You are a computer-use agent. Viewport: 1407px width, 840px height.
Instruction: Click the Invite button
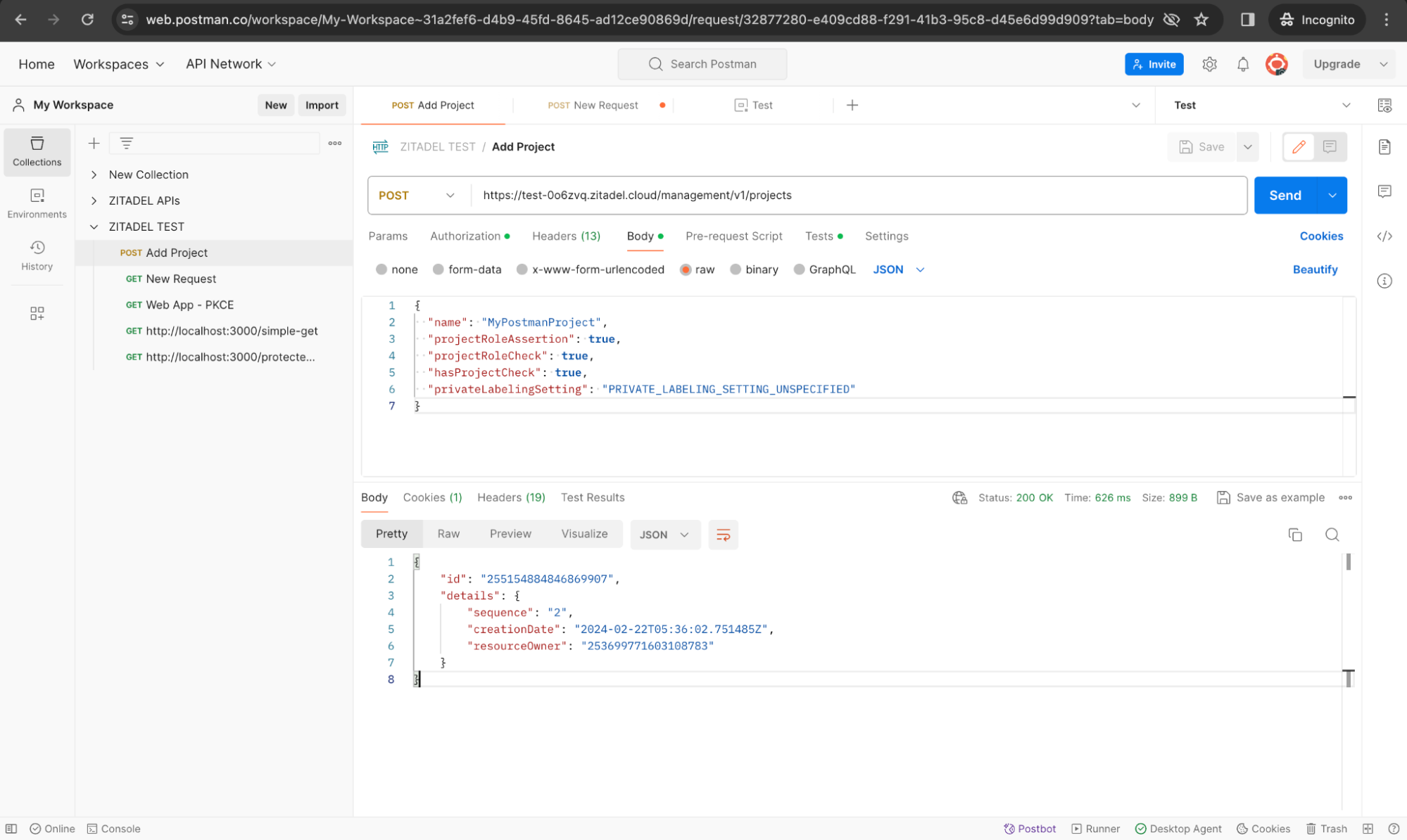[1154, 64]
